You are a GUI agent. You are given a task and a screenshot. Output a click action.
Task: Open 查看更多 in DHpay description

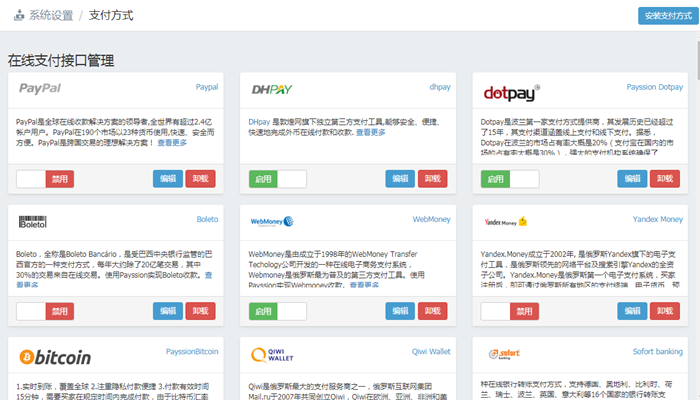point(371,132)
